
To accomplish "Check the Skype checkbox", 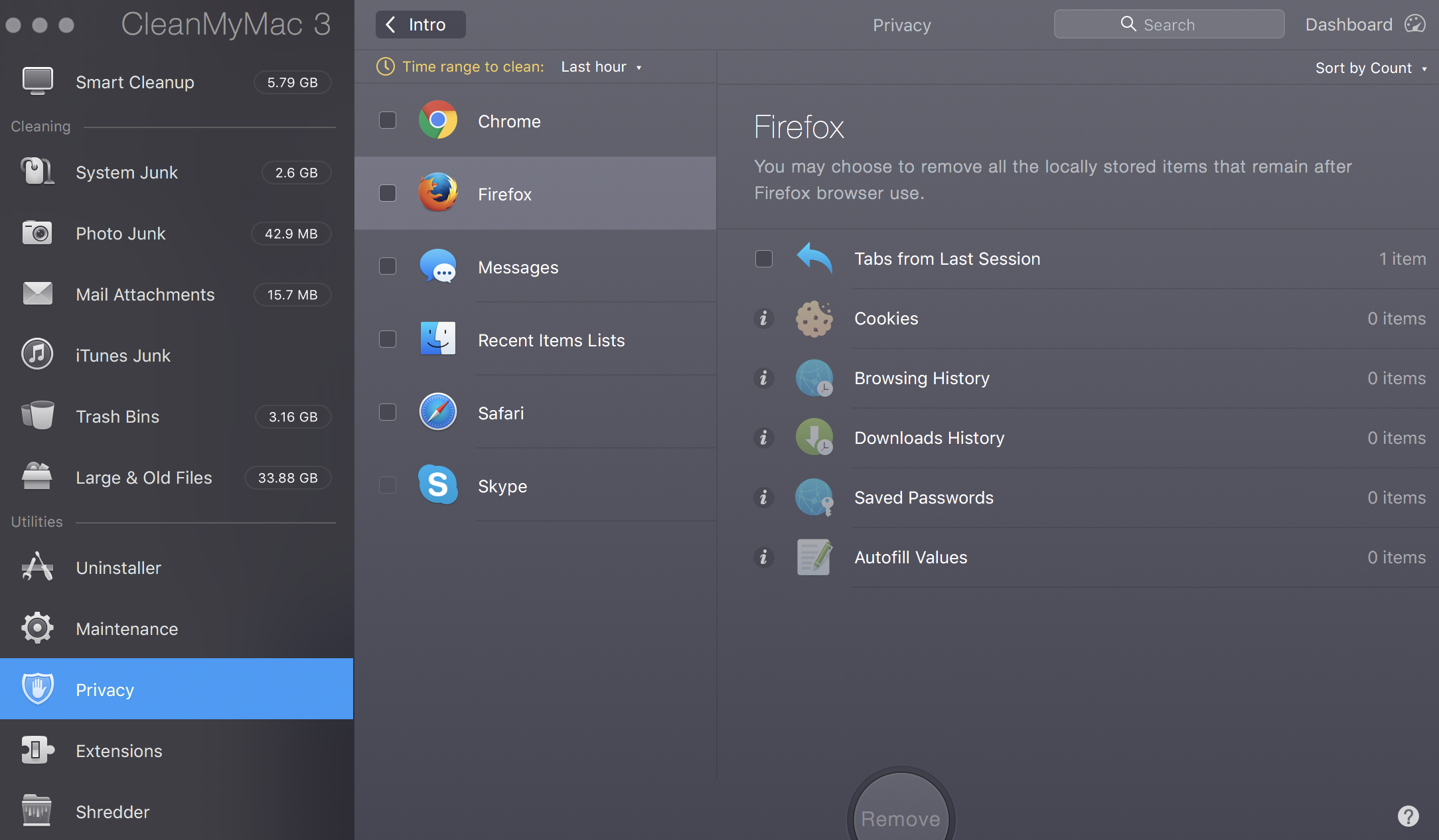I will point(388,485).
